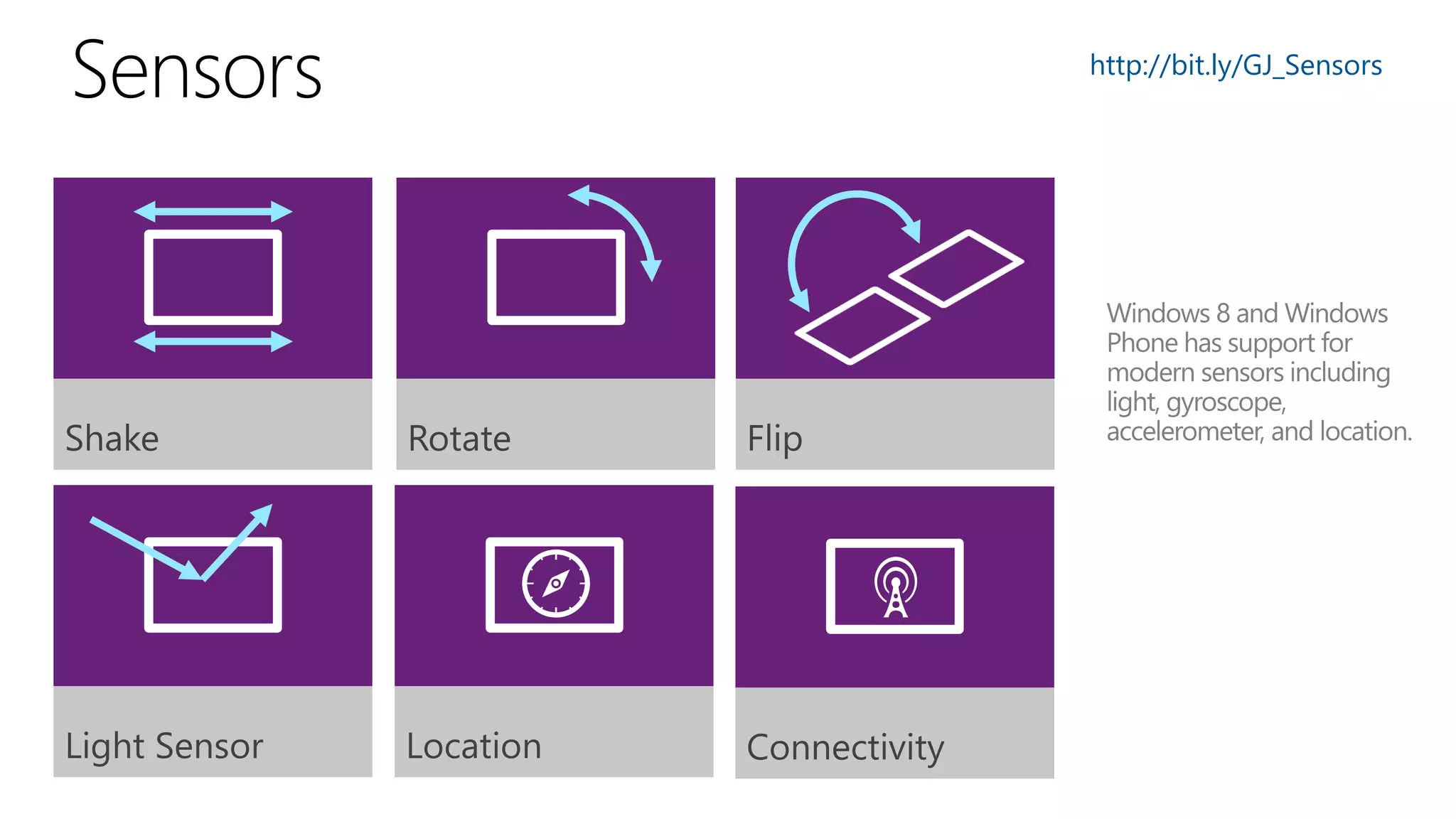The width and height of the screenshot is (1456, 819).
Task: Open the bit.ly/GJ_Sensors link
Action: pos(1236,65)
